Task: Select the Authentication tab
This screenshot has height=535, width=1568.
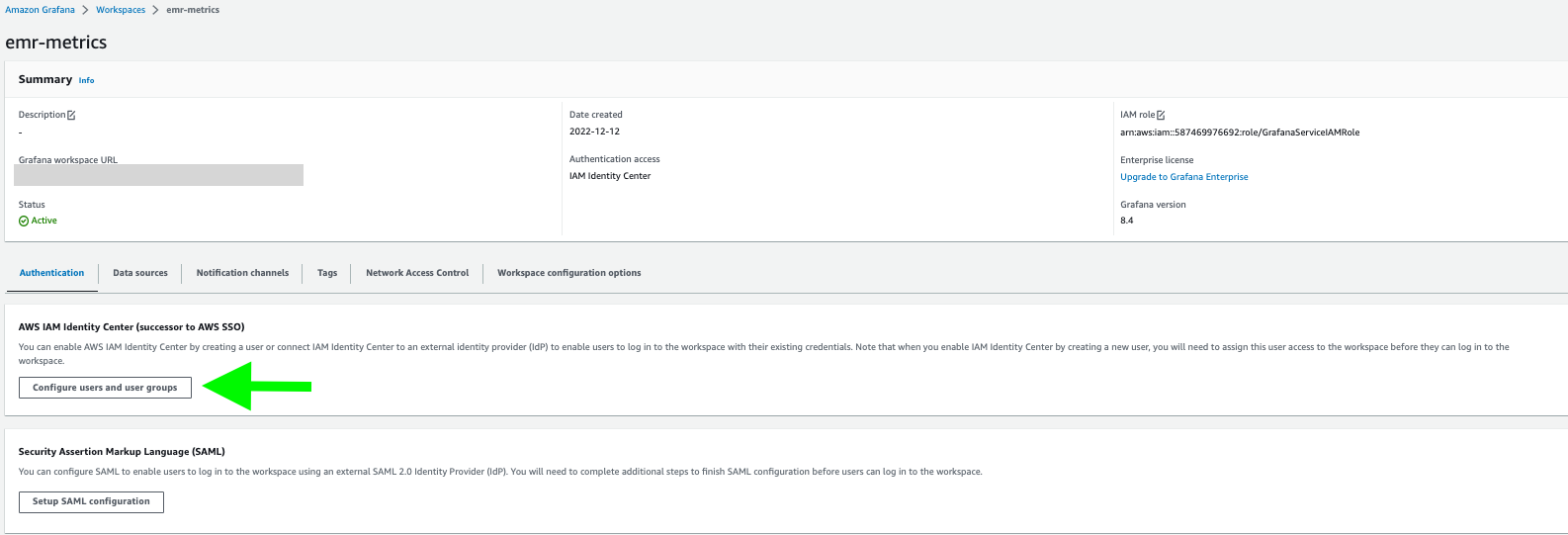Action: (x=51, y=273)
